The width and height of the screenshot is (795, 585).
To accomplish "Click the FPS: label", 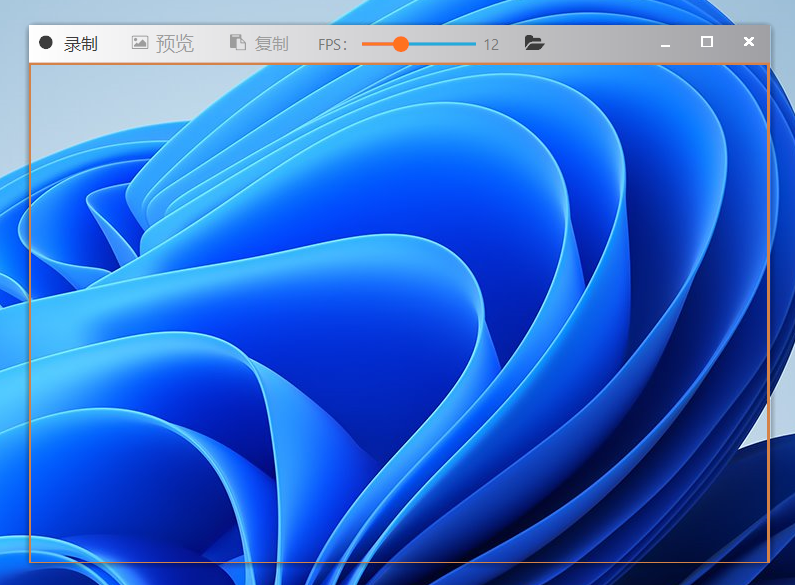I will 332,44.
